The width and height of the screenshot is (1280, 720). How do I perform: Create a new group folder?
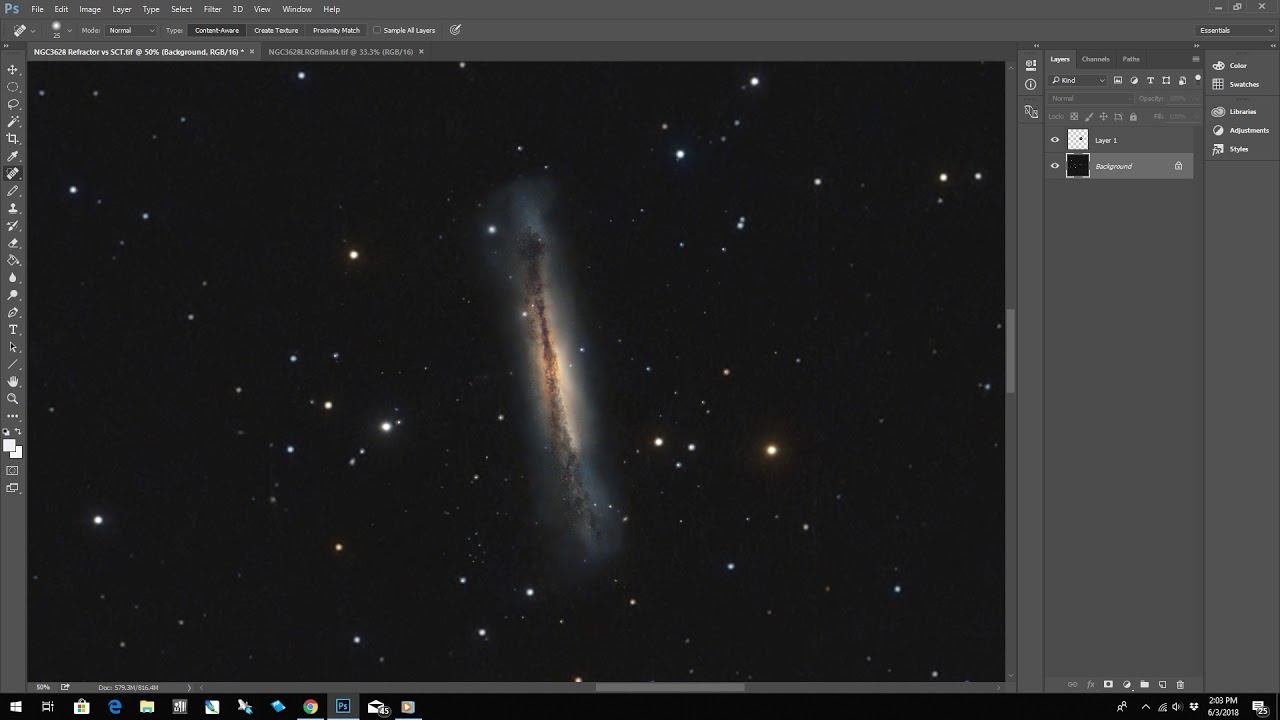click(1144, 685)
